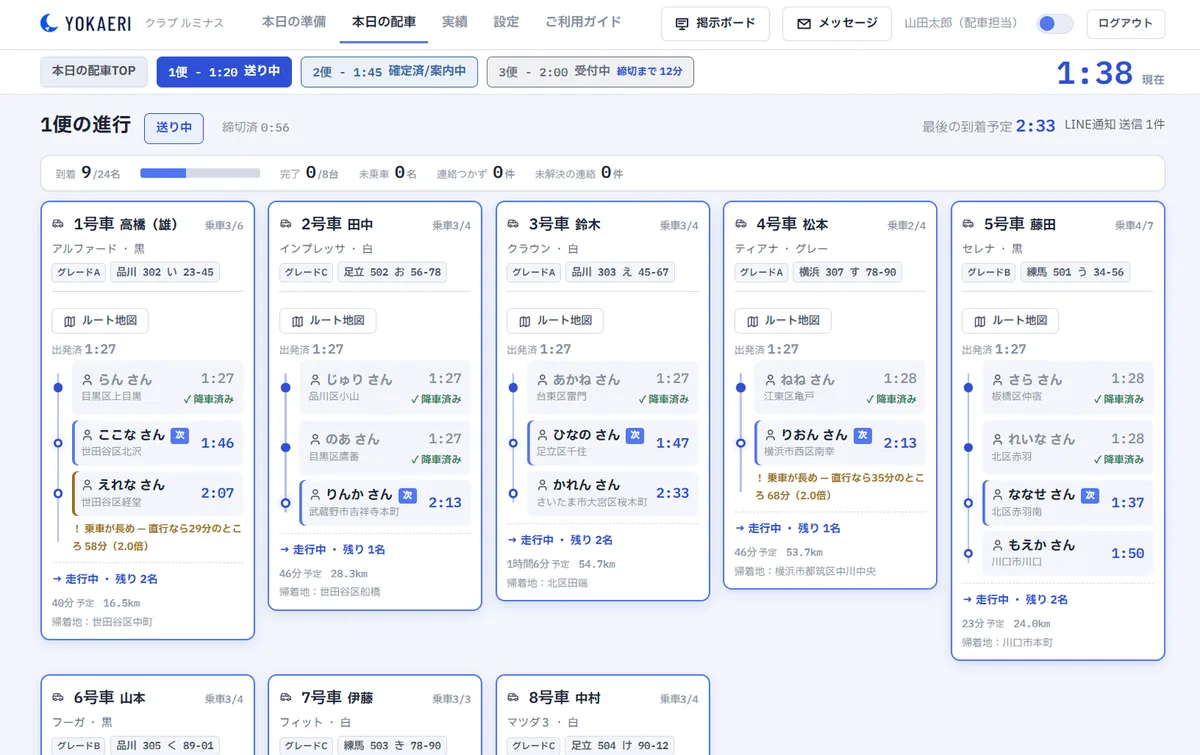Click the person icon beside りんか さん
Image resolution: width=1200 pixels, height=755 pixels.
pyautogui.click(x=316, y=495)
